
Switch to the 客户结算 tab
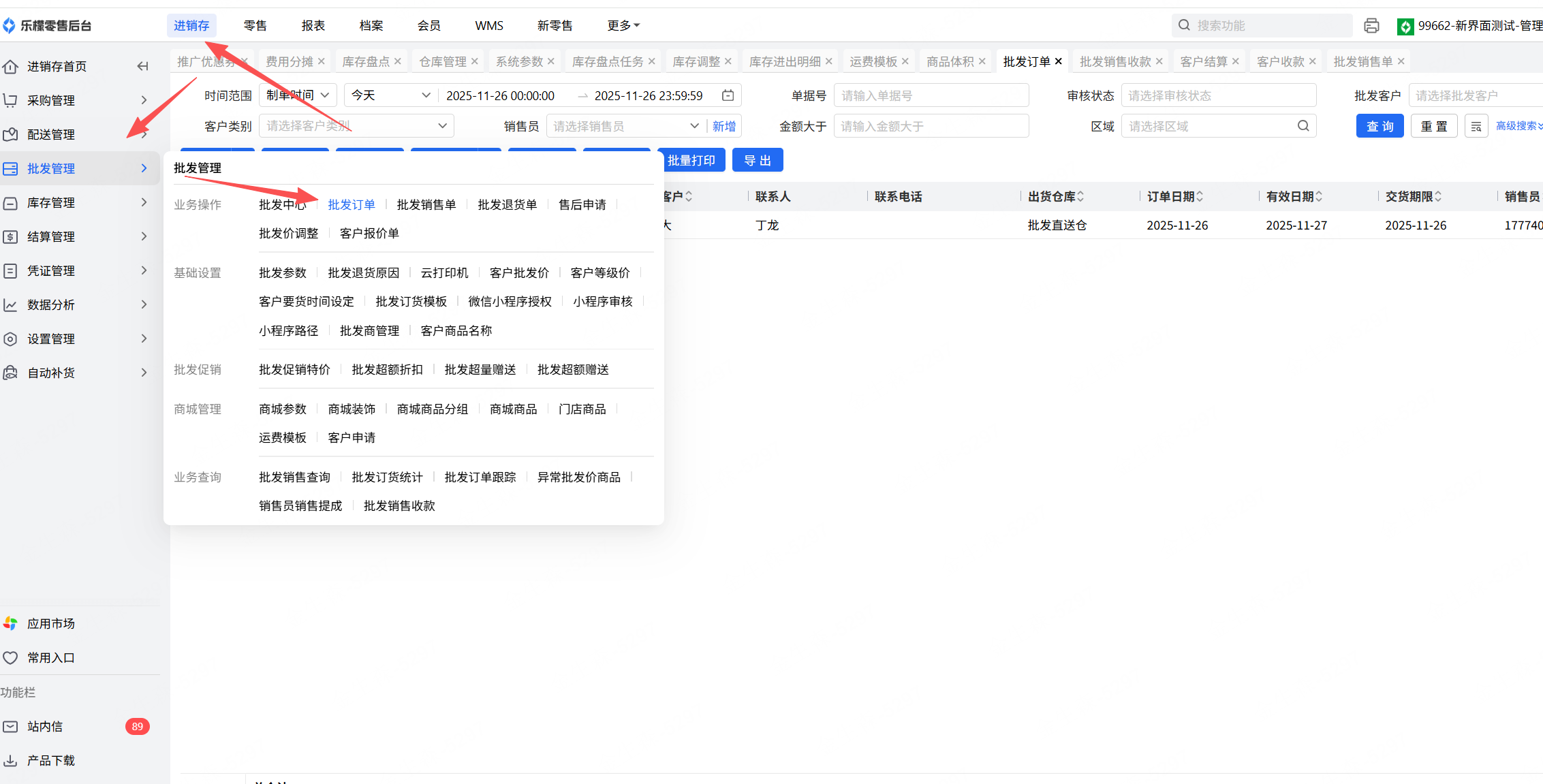click(x=1203, y=61)
